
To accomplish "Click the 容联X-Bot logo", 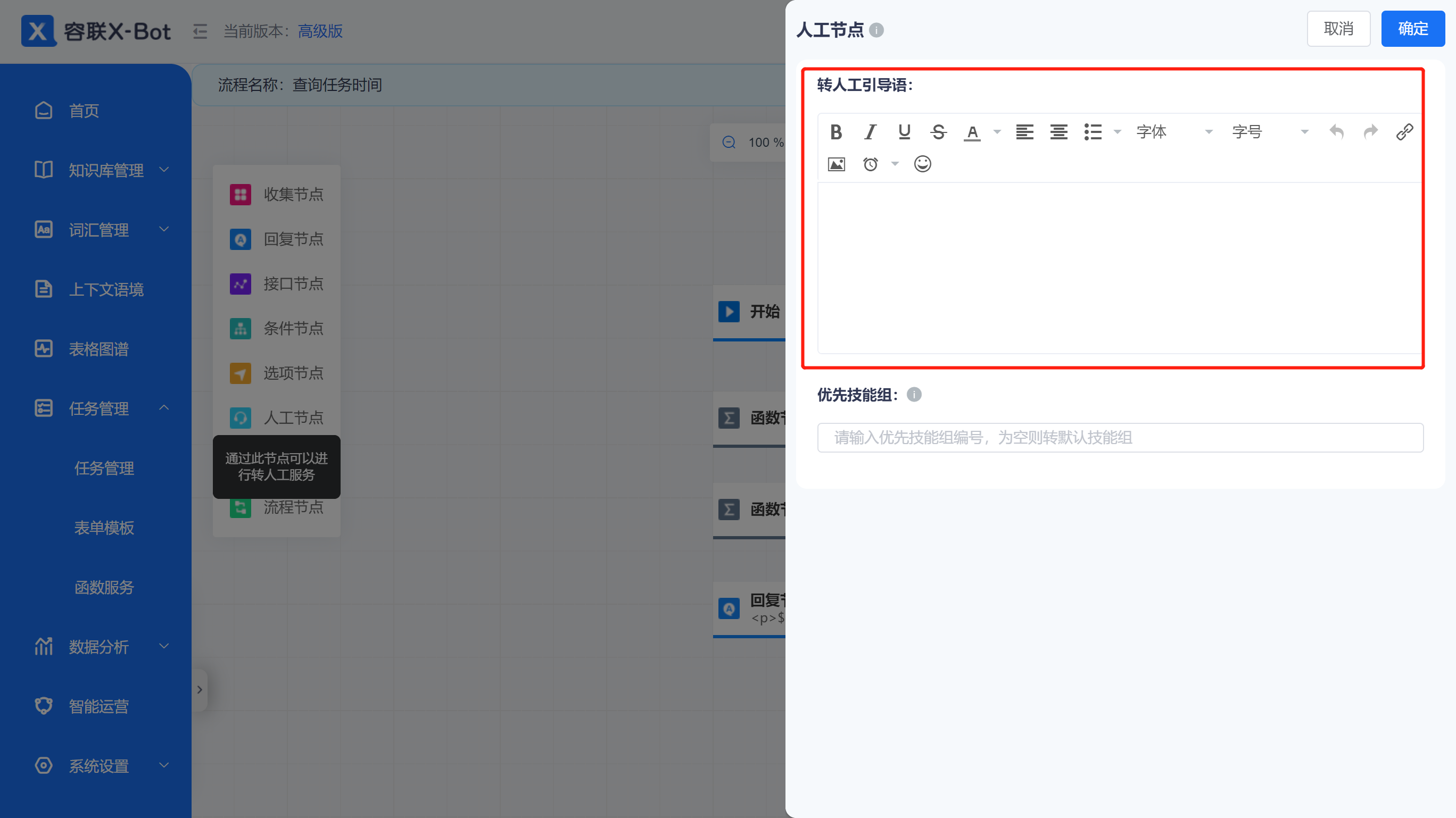I will 95,31.
